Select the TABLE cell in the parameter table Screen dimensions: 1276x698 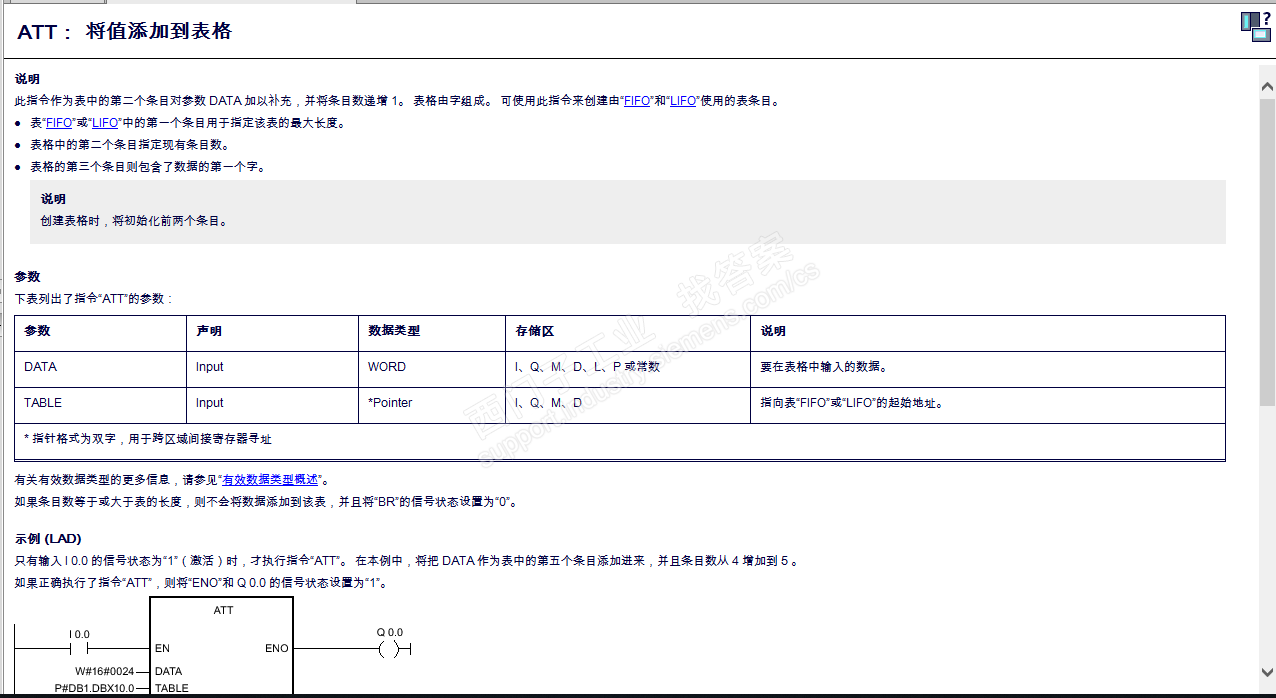(100, 405)
